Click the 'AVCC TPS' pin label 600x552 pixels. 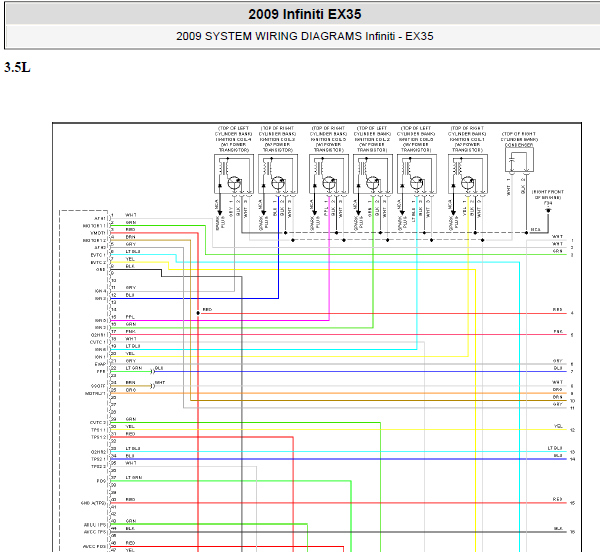pos(95,532)
